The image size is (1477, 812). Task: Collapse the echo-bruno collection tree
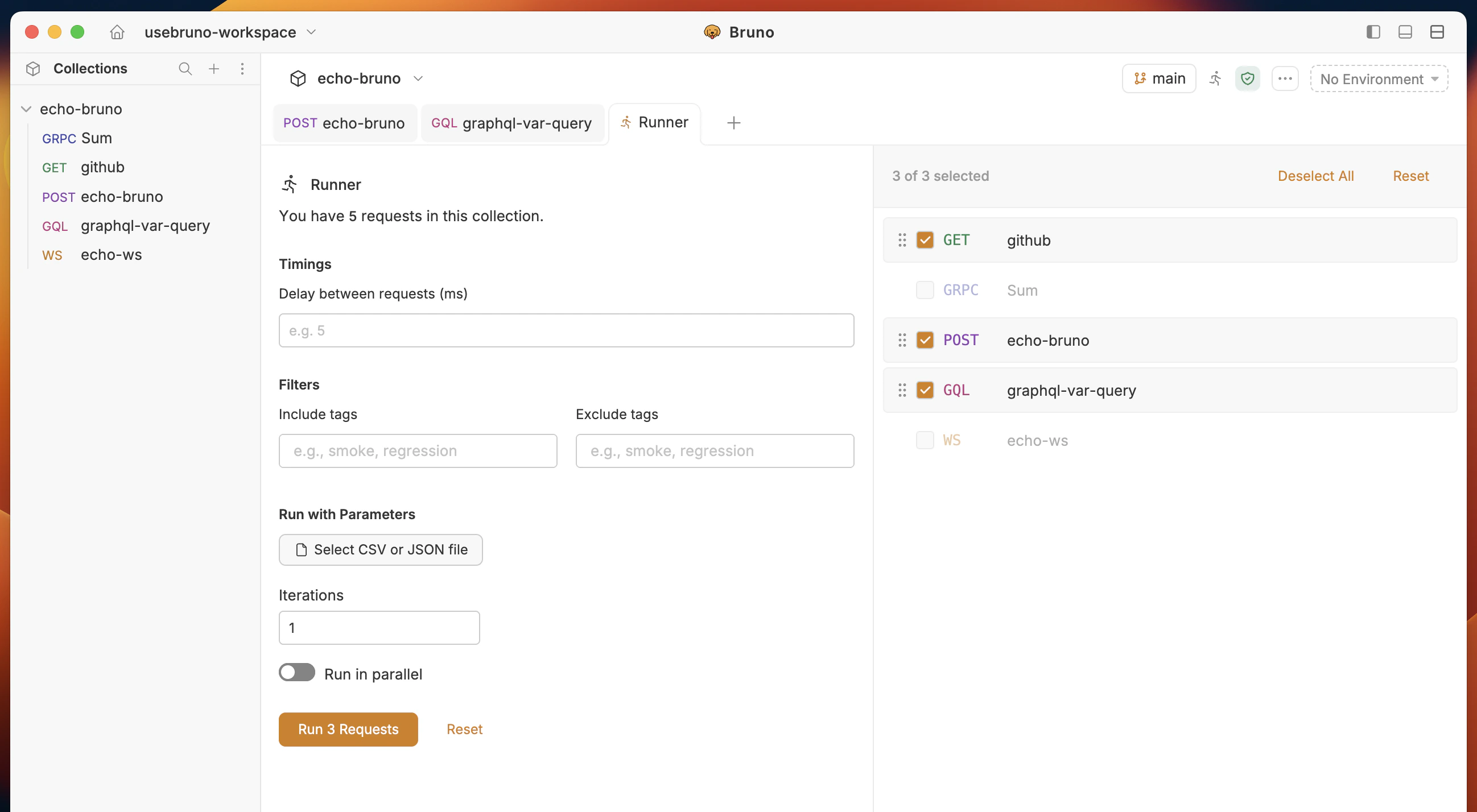click(x=26, y=109)
